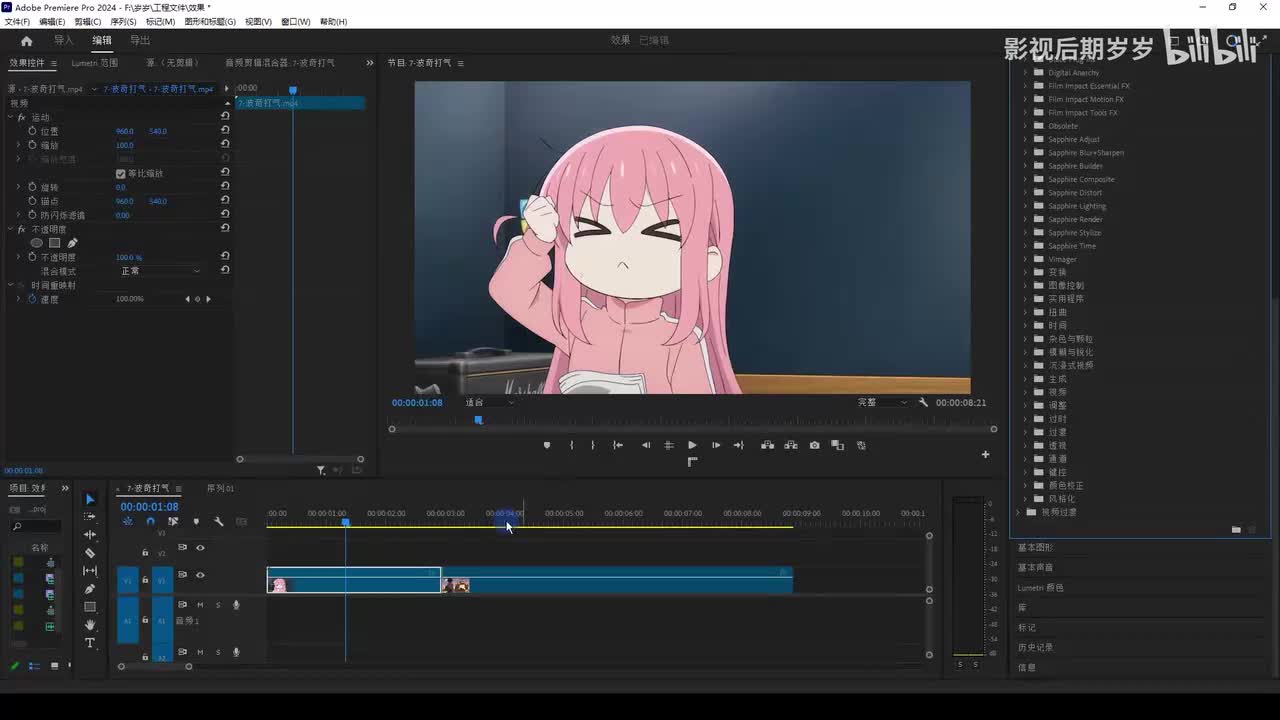
Task: Select the Slip tool
Action: (x=90, y=571)
